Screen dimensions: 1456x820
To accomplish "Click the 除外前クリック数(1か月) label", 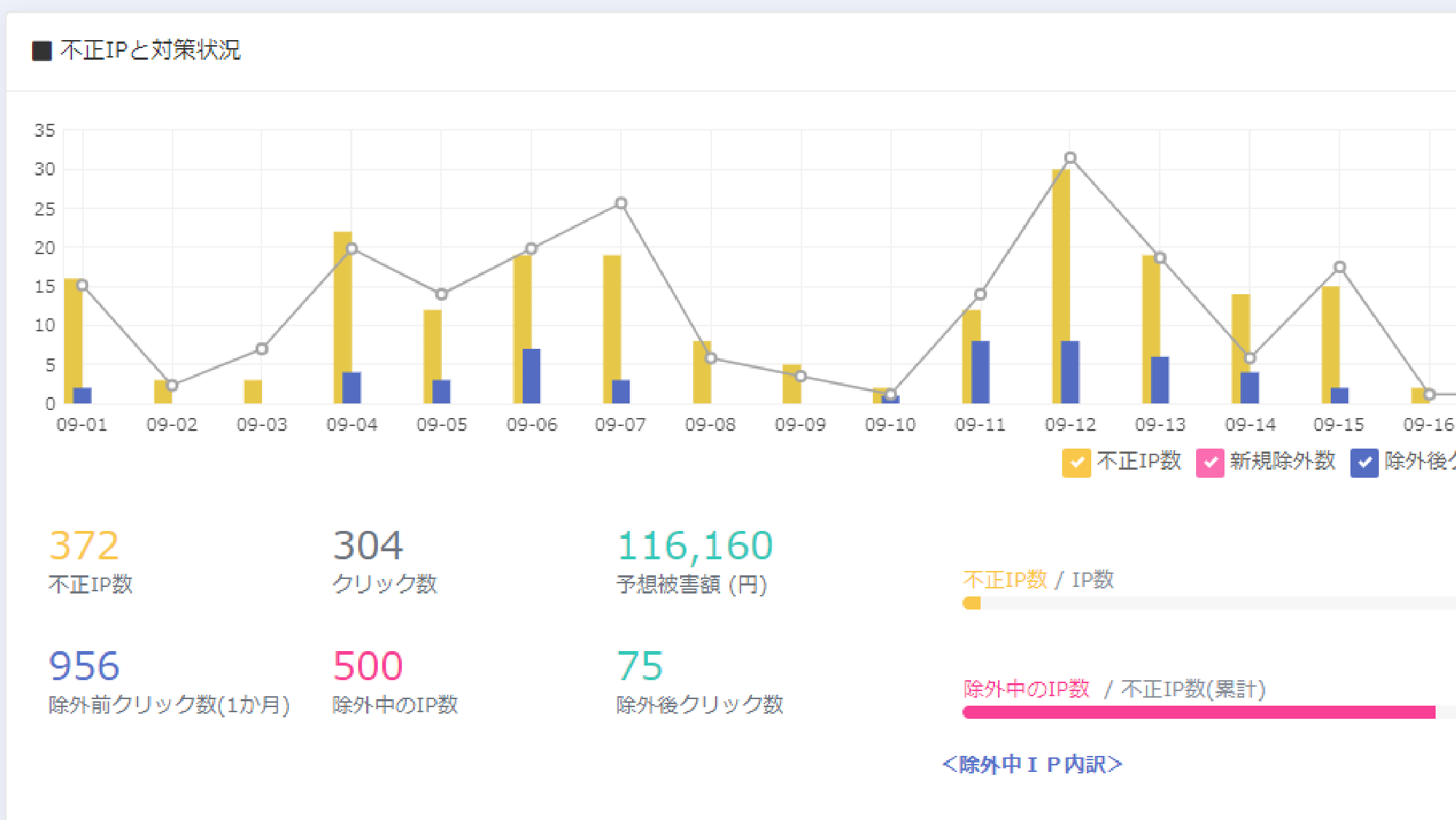I will point(169,705).
